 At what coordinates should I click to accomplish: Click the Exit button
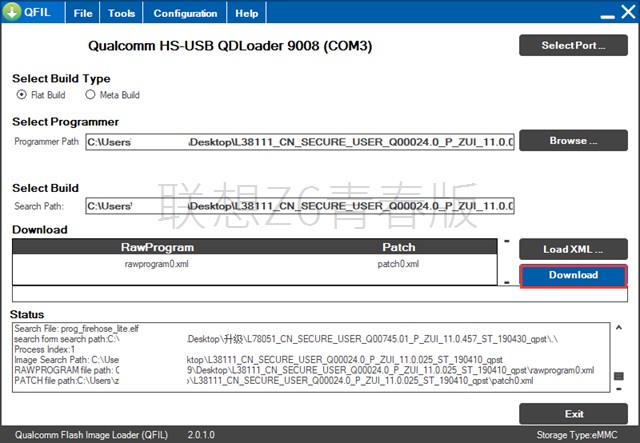click(573, 414)
